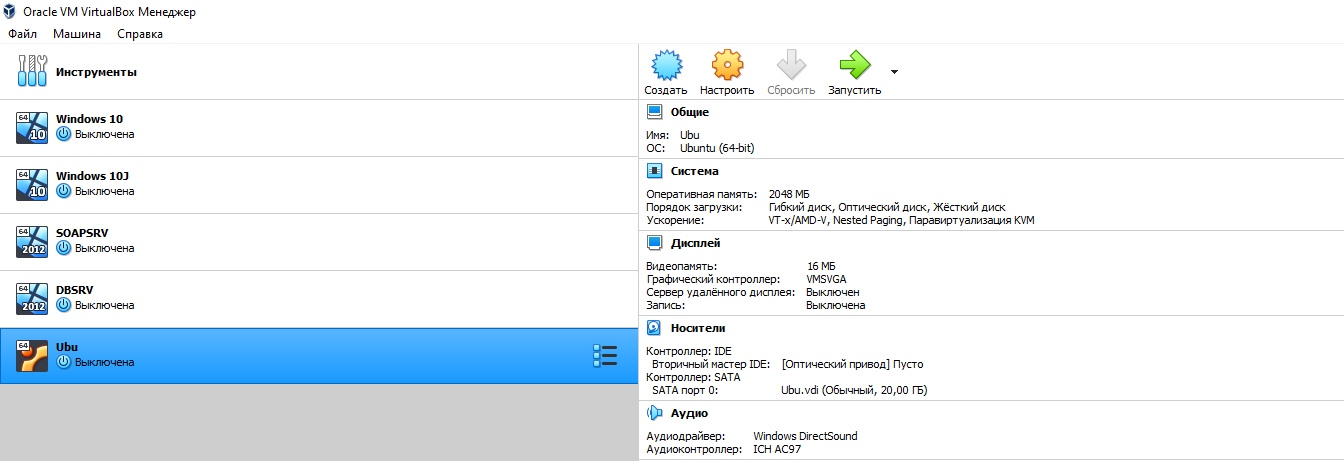Open the Ubu machine tools list menu icon
The image size is (1344, 461).
[x=605, y=356]
